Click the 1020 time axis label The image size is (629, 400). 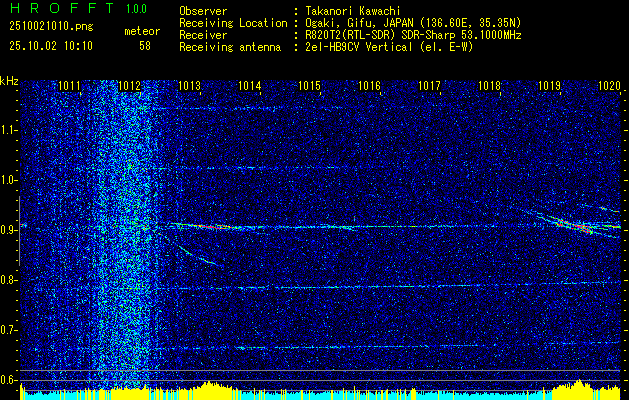(609, 85)
